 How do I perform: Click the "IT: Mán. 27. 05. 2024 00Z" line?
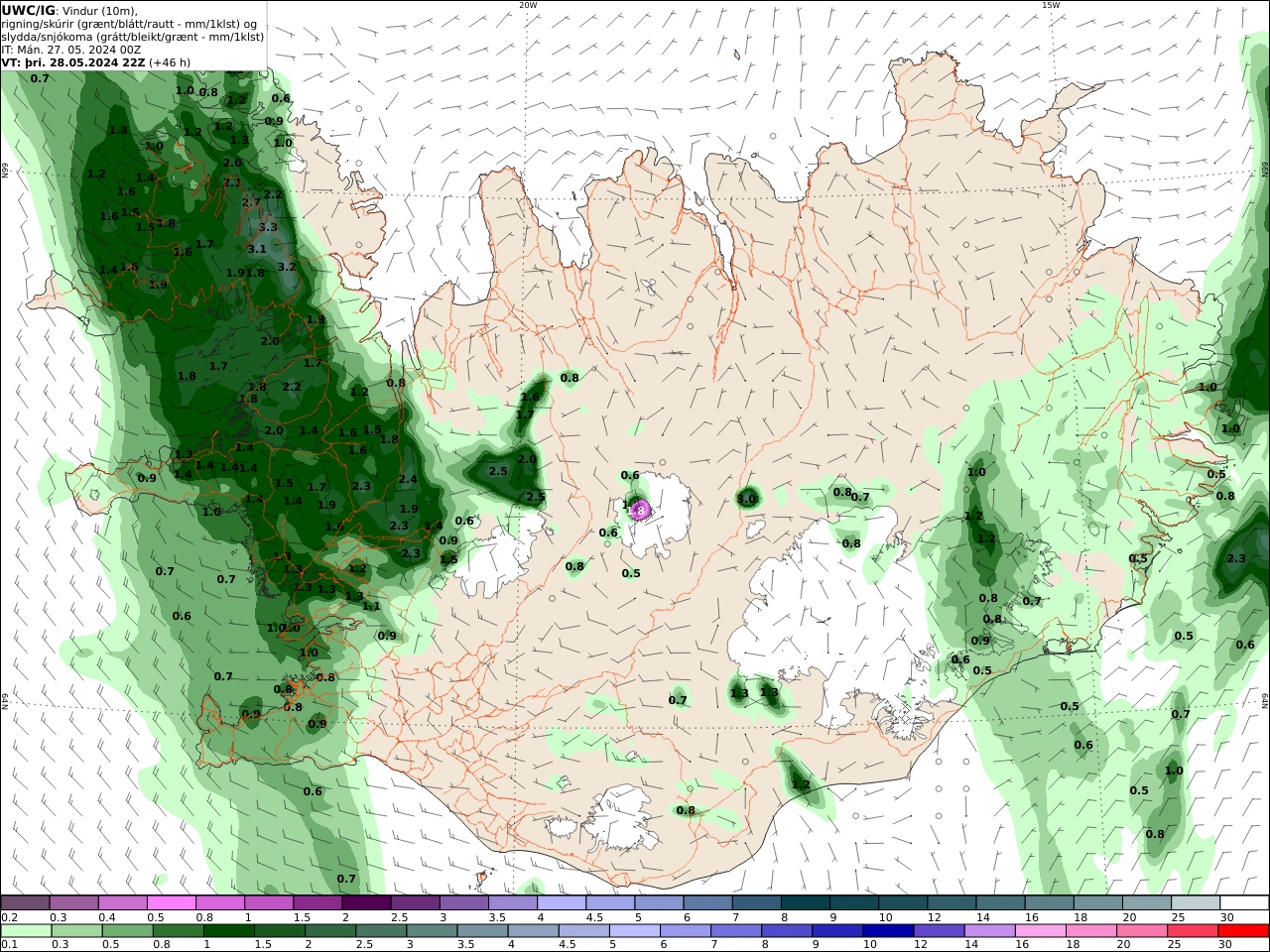(71, 49)
